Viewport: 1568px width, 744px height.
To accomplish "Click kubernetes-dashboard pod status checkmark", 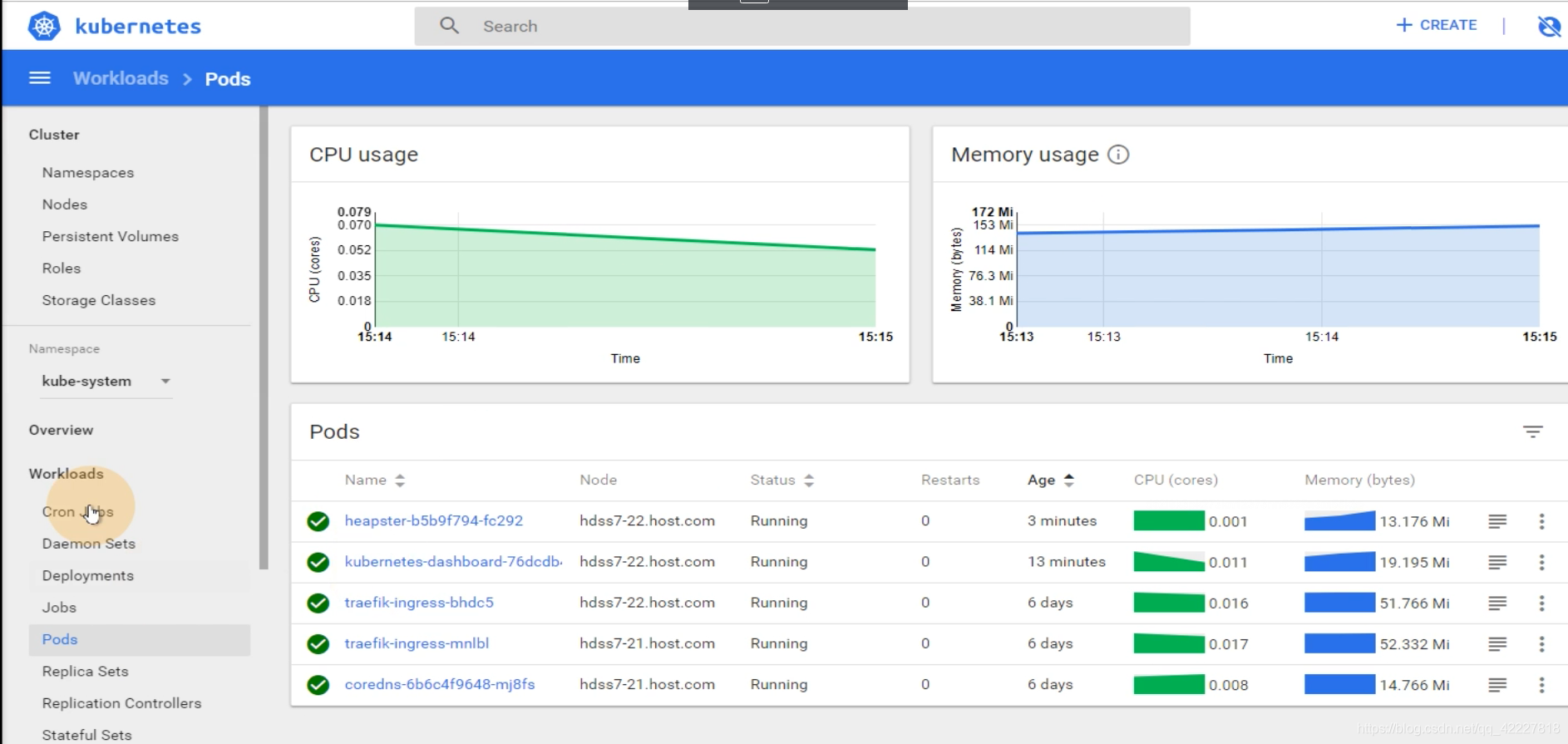I will pos(318,562).
